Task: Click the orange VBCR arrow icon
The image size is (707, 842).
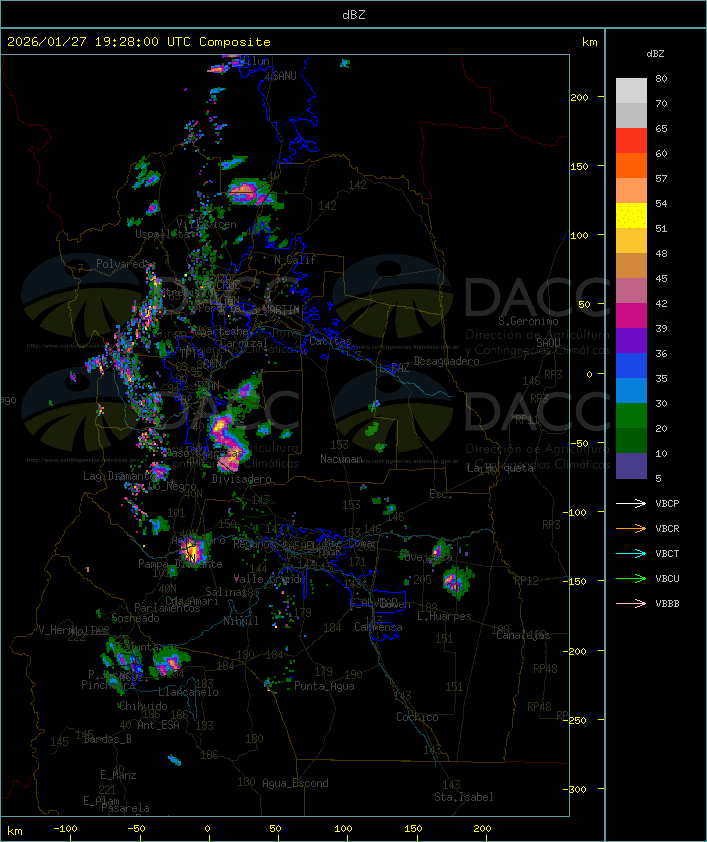Action: point(631,529)
